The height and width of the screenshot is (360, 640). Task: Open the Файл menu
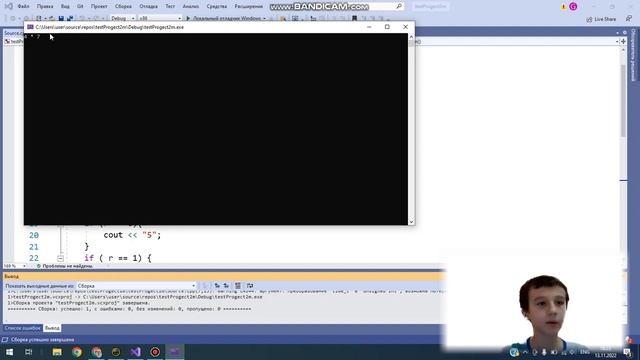coord(23,7)
